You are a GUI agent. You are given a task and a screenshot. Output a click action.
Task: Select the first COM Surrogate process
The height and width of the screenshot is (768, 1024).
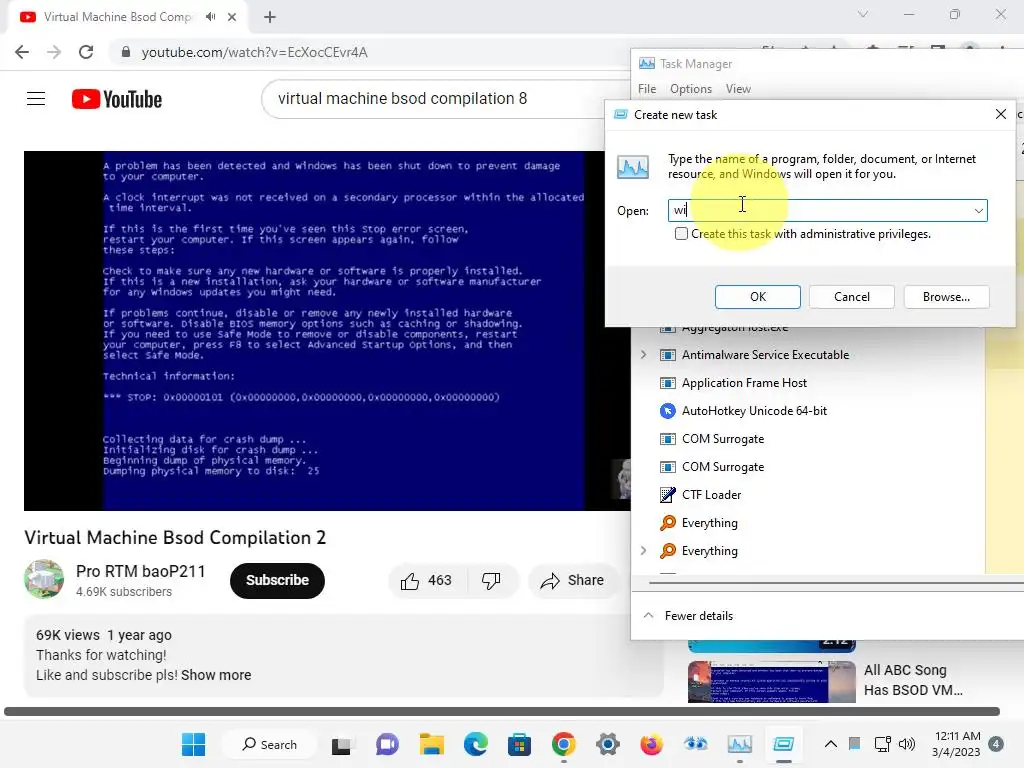[x=810, y=439]
